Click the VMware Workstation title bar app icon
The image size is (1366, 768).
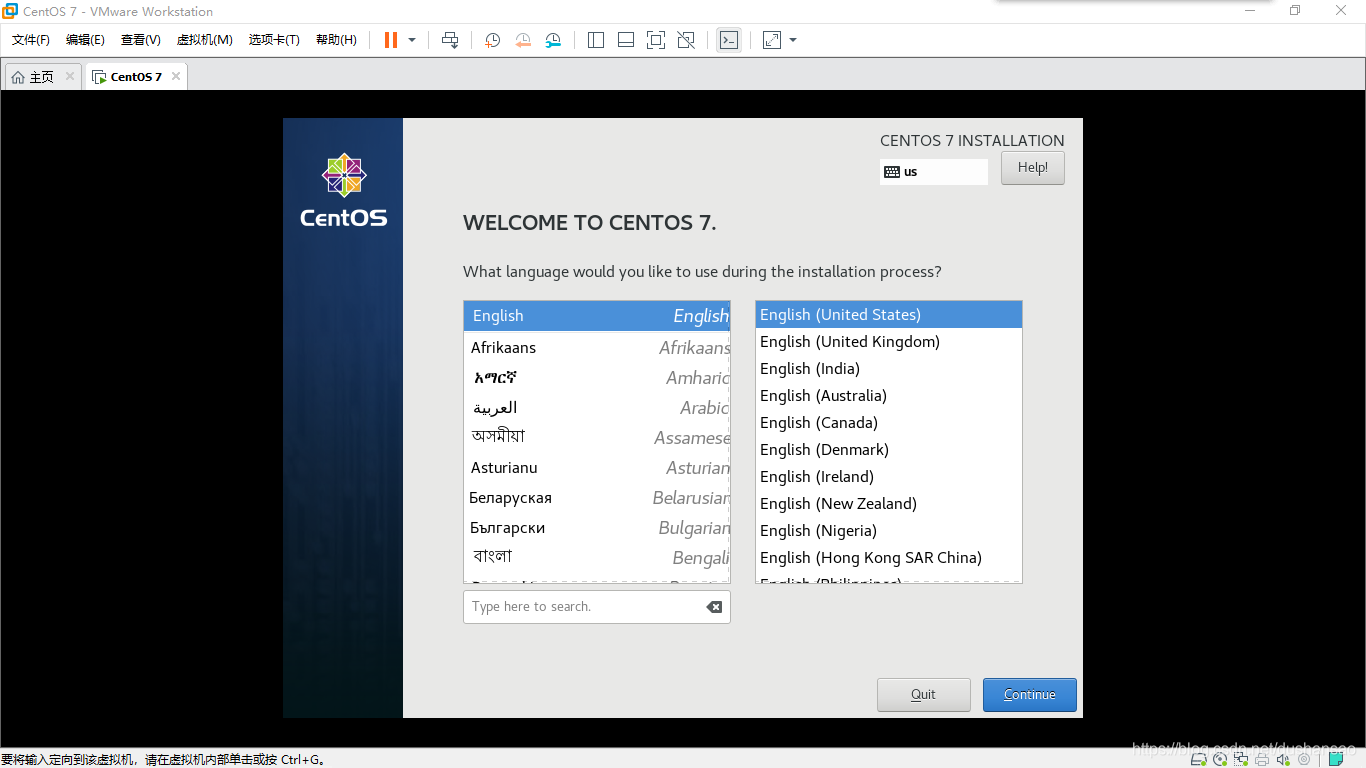click(x=10, y=11)
